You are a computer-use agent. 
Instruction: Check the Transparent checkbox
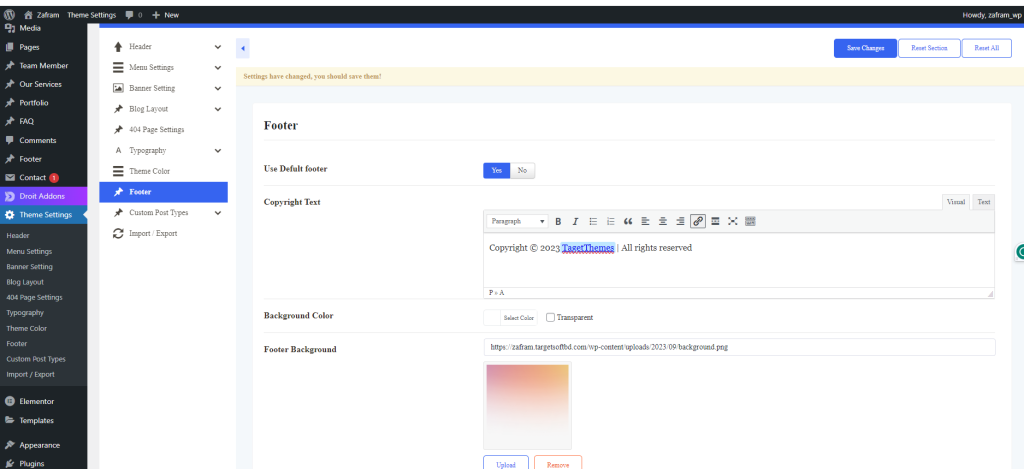[x=550, y=317]
